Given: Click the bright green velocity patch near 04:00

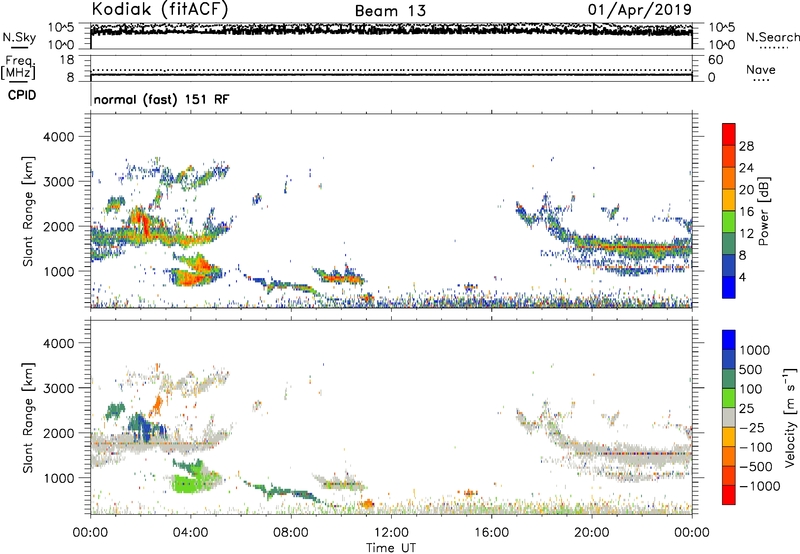Looking at the screenshot, I should pos(187,484).
